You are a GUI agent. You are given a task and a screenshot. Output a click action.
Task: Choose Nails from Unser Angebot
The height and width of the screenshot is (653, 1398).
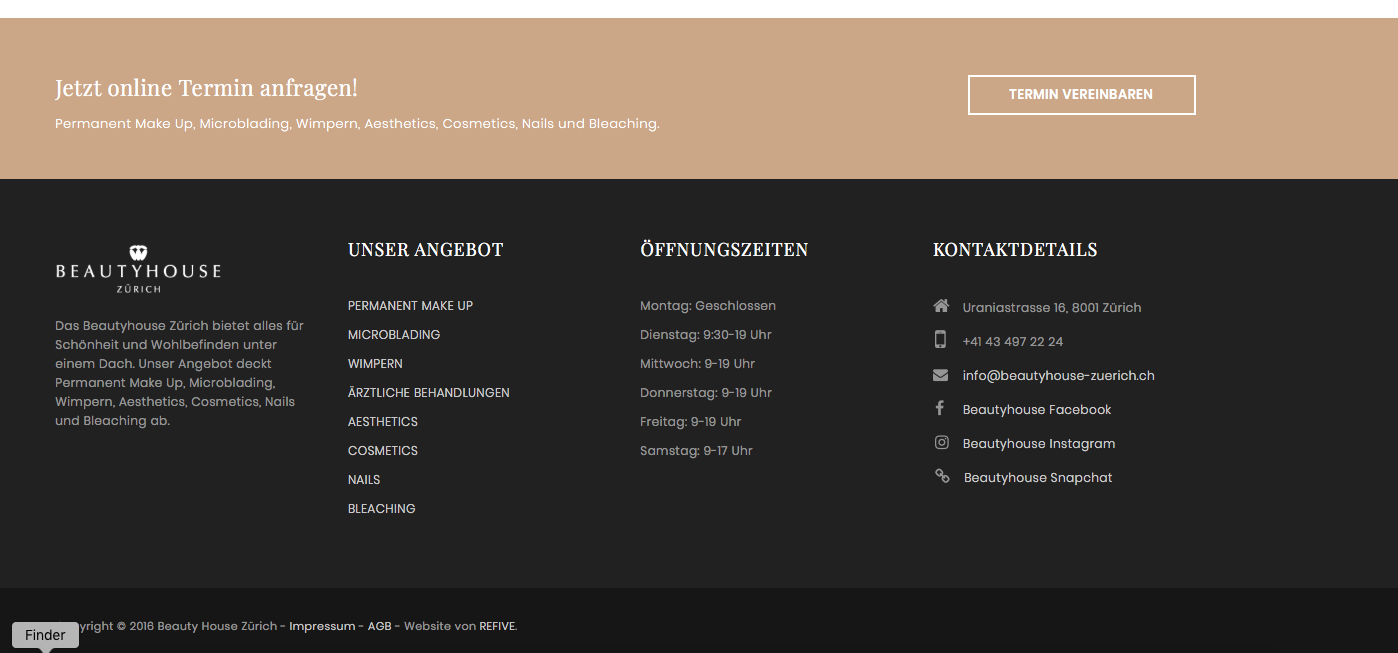364,480
